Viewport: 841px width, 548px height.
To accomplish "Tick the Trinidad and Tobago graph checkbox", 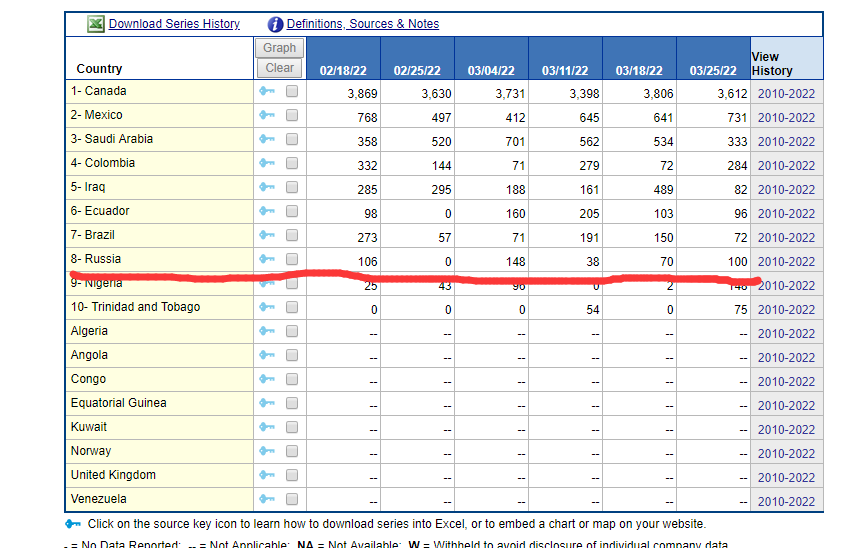I will pos(292,307).
